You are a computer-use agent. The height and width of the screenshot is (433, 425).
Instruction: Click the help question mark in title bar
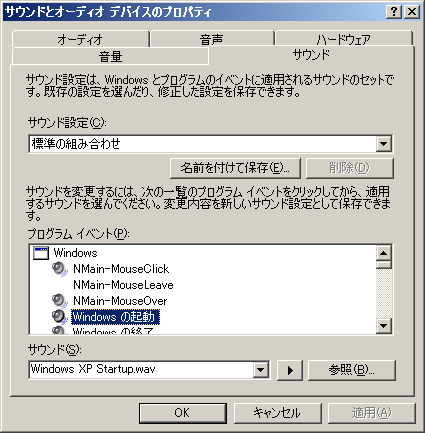coord(394,12)
